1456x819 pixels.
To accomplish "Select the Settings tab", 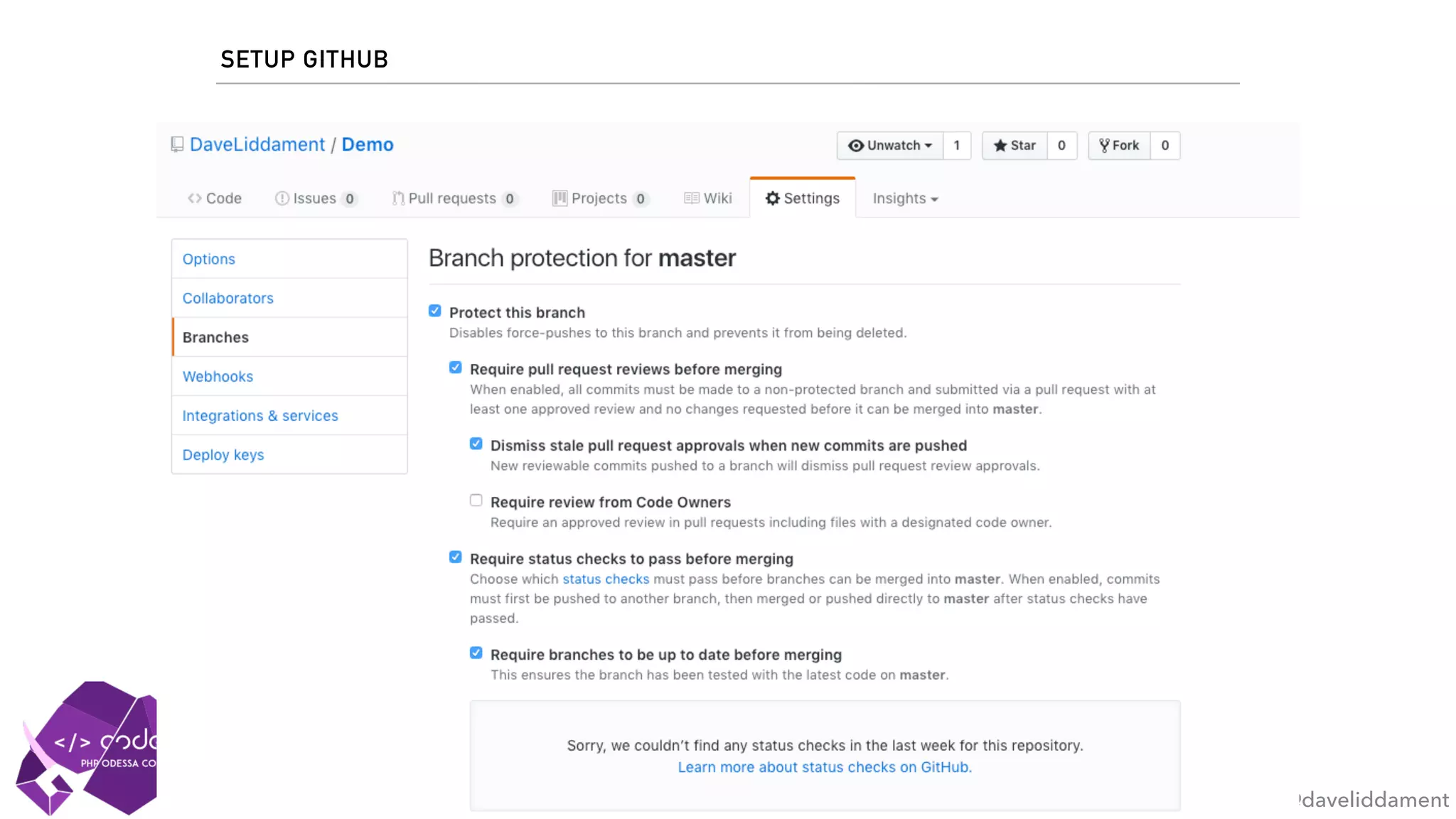I will (803, 198).
